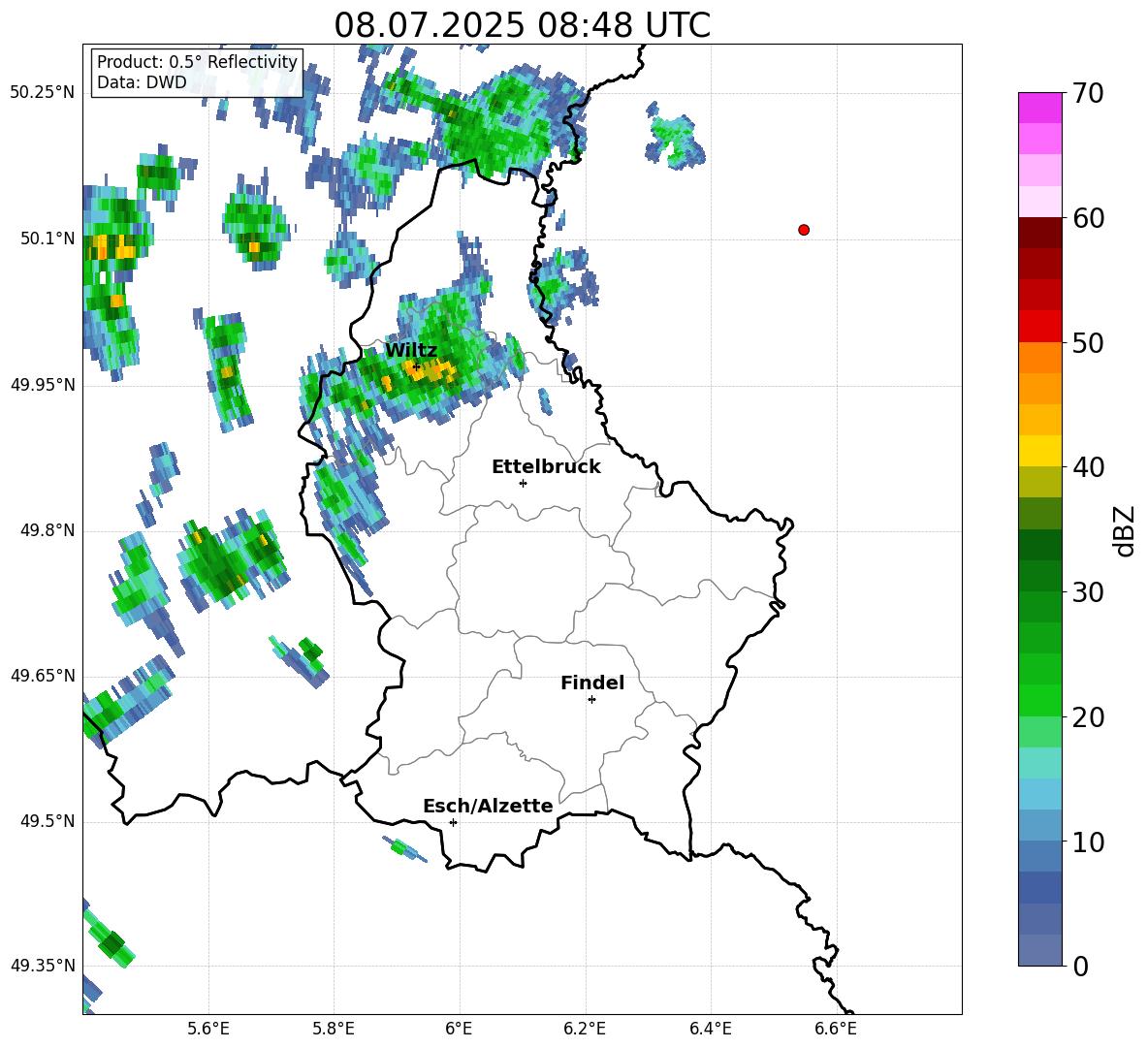Click the cross marker below Esch/Alzette
The width and height of the screenshot is (1148, 1048).
453,822
